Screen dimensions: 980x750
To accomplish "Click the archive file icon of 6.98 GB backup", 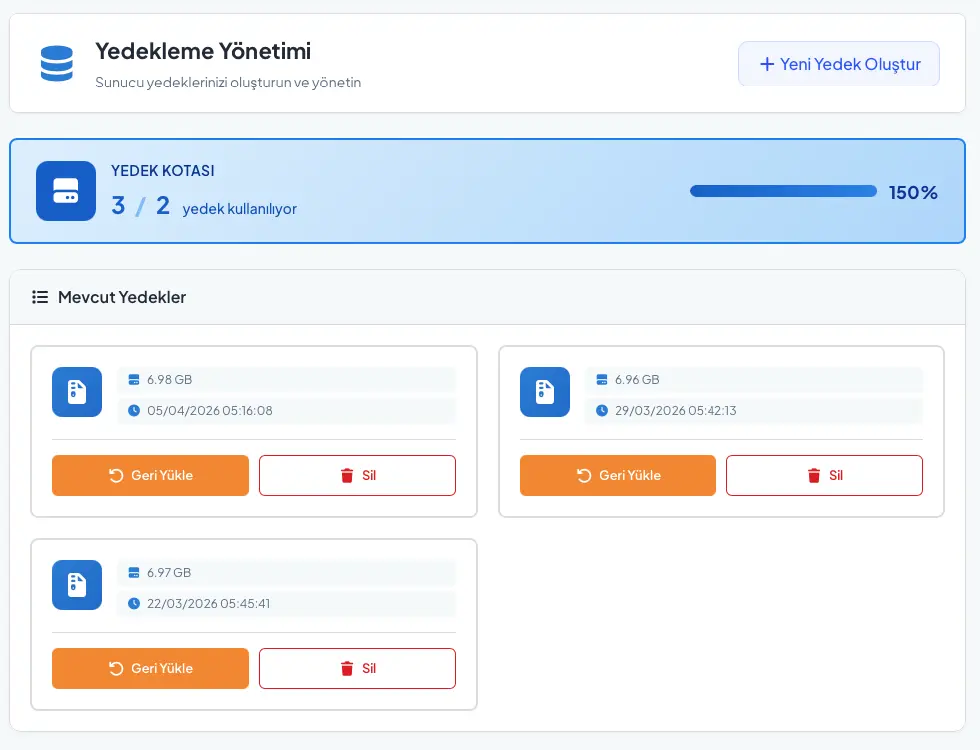I will click(77, 392).
